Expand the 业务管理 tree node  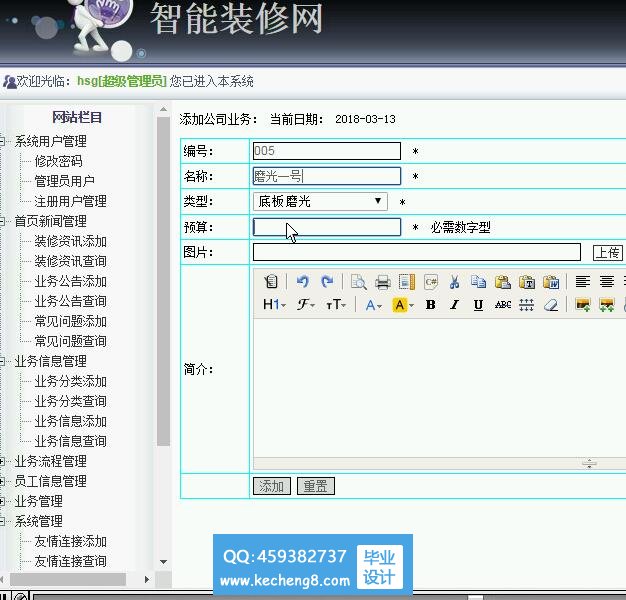pyautogui.click(x=2, y=501)
